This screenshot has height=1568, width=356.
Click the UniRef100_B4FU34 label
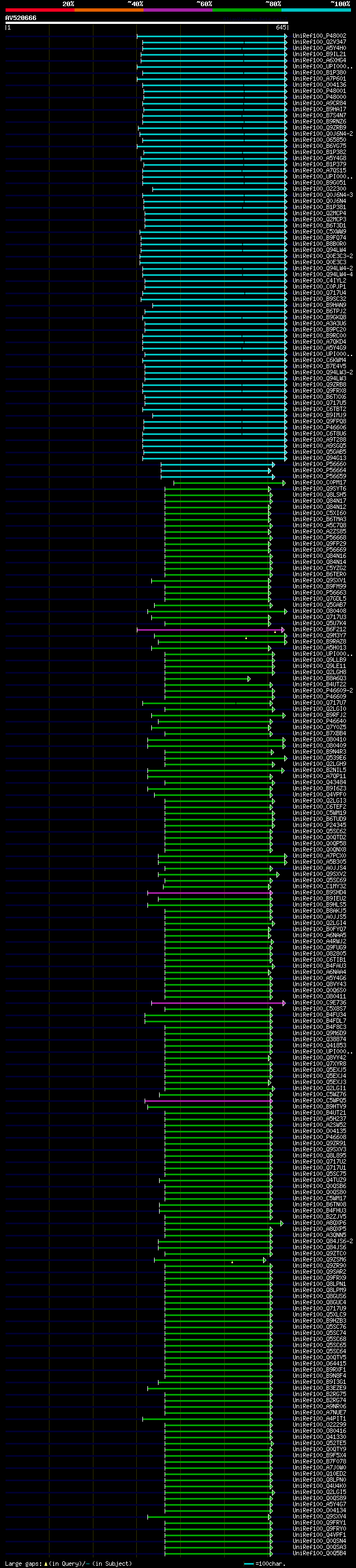click(319, 1015)
